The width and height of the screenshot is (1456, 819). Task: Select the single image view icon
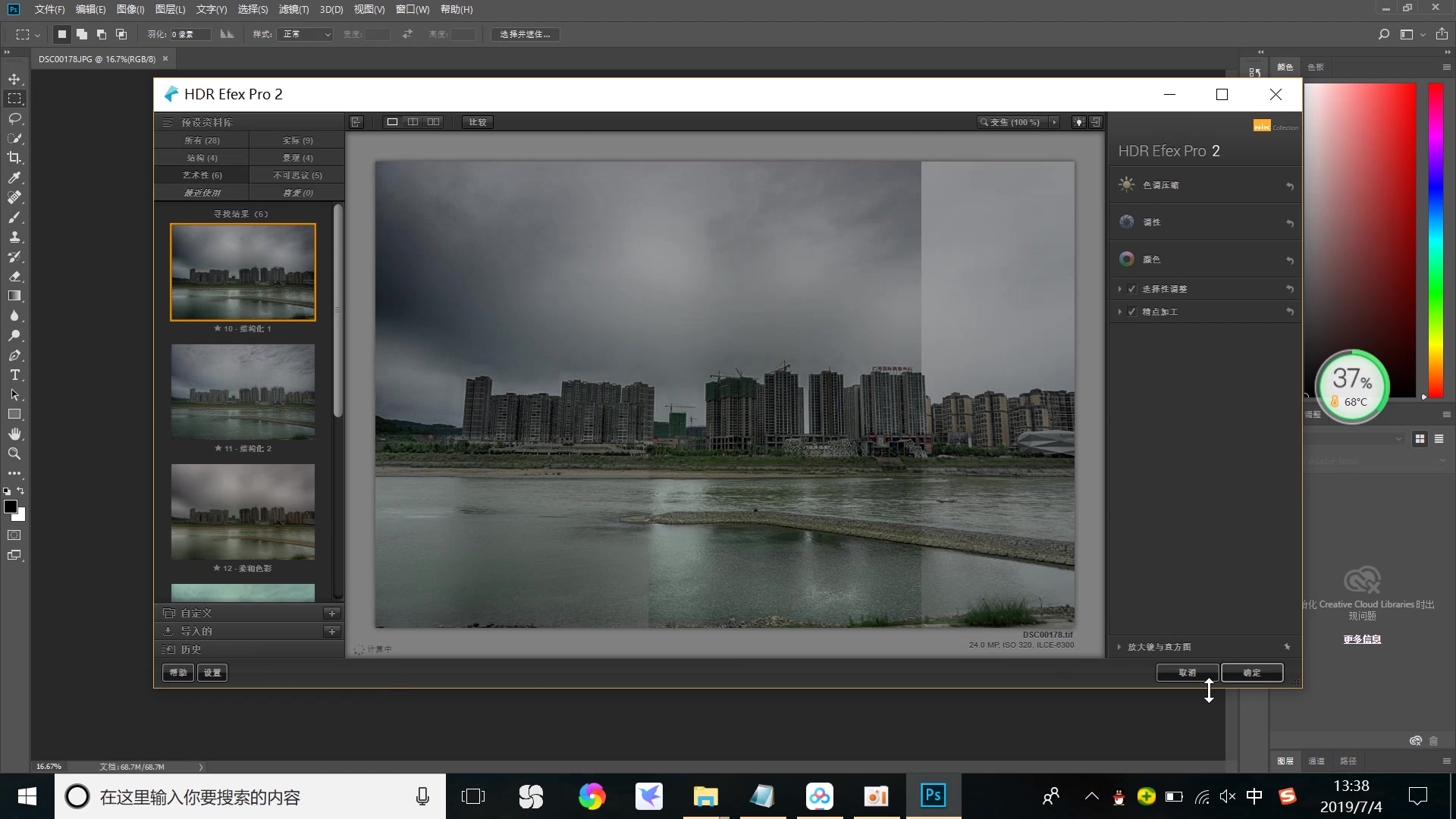pyautogui.click(x=392, y=122)
